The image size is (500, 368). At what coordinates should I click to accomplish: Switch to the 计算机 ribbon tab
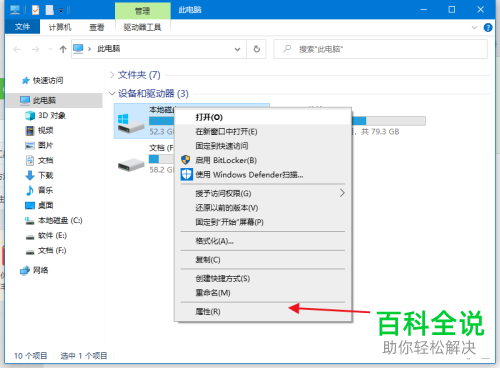click(60, 27)
